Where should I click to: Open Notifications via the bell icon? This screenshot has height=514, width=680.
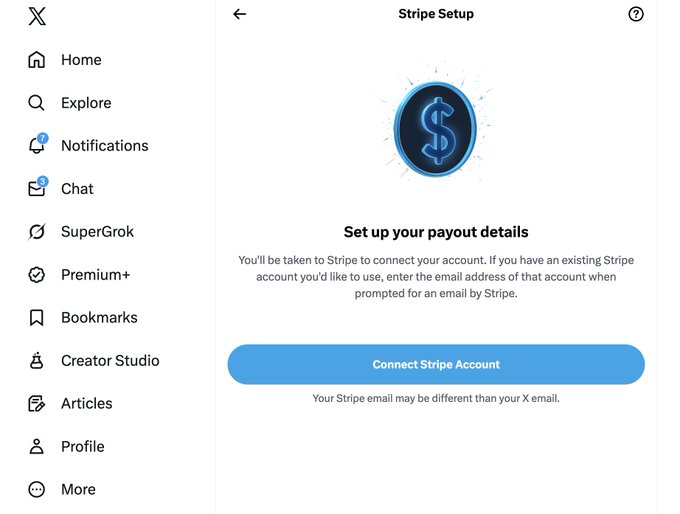37,146
